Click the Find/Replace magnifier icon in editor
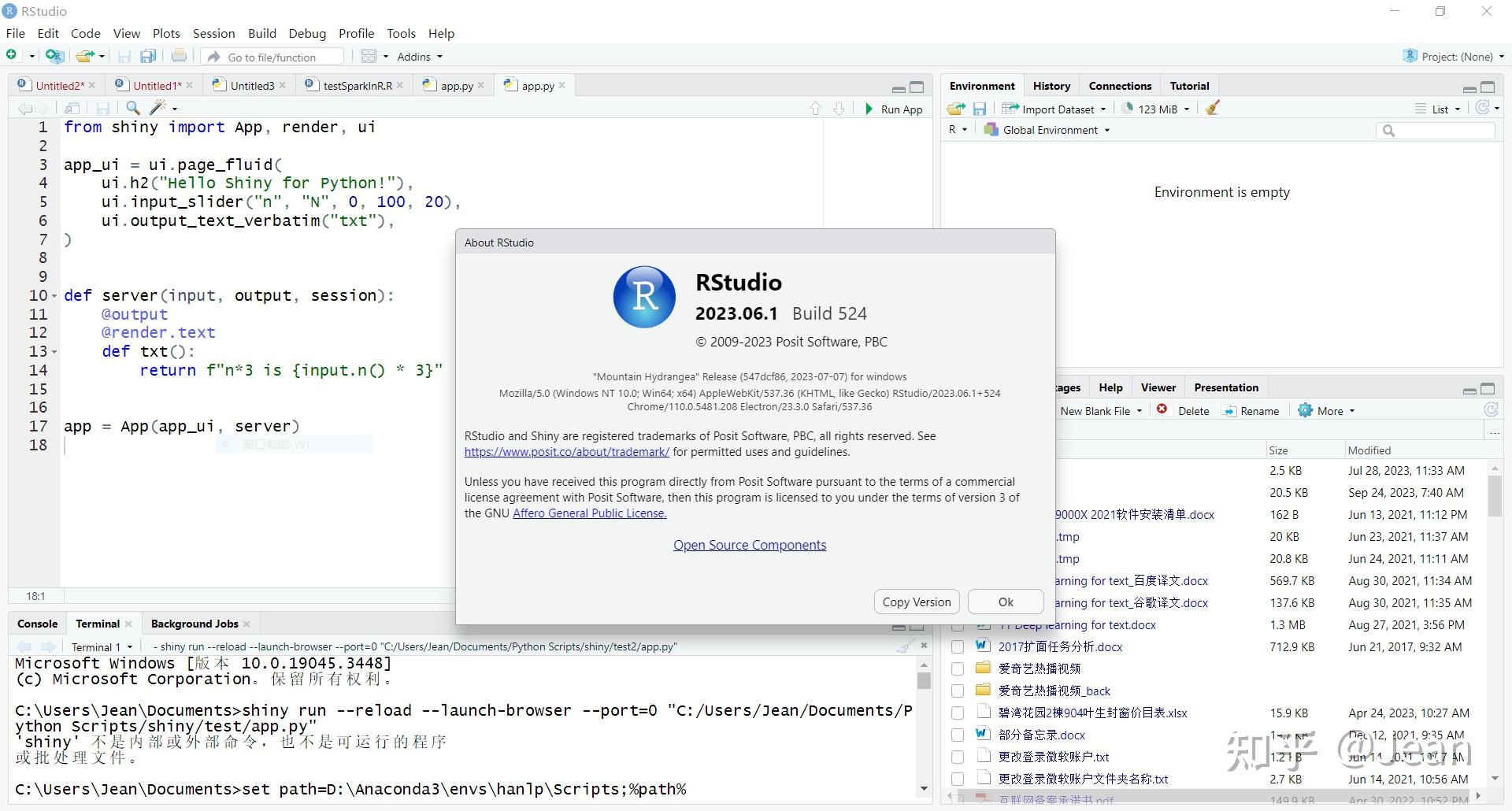The image size is (1512, 811). coord(133,109)
